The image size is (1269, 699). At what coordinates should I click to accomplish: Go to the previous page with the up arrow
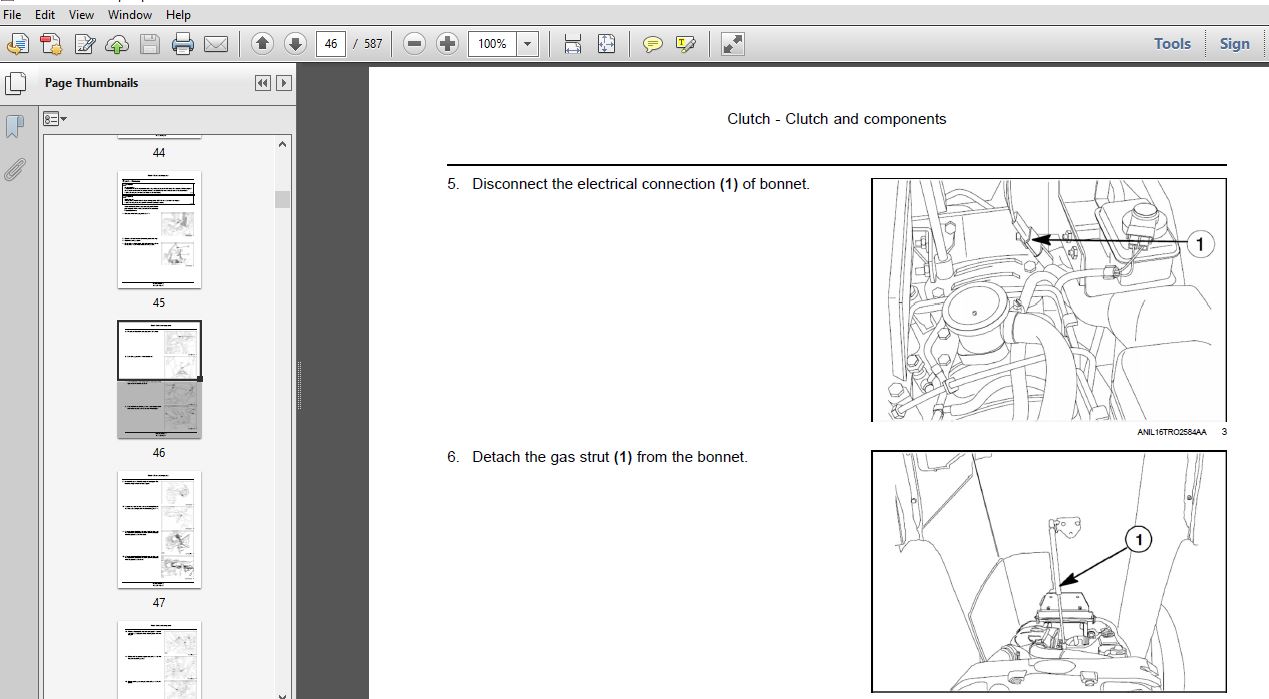tap(262, 44)
